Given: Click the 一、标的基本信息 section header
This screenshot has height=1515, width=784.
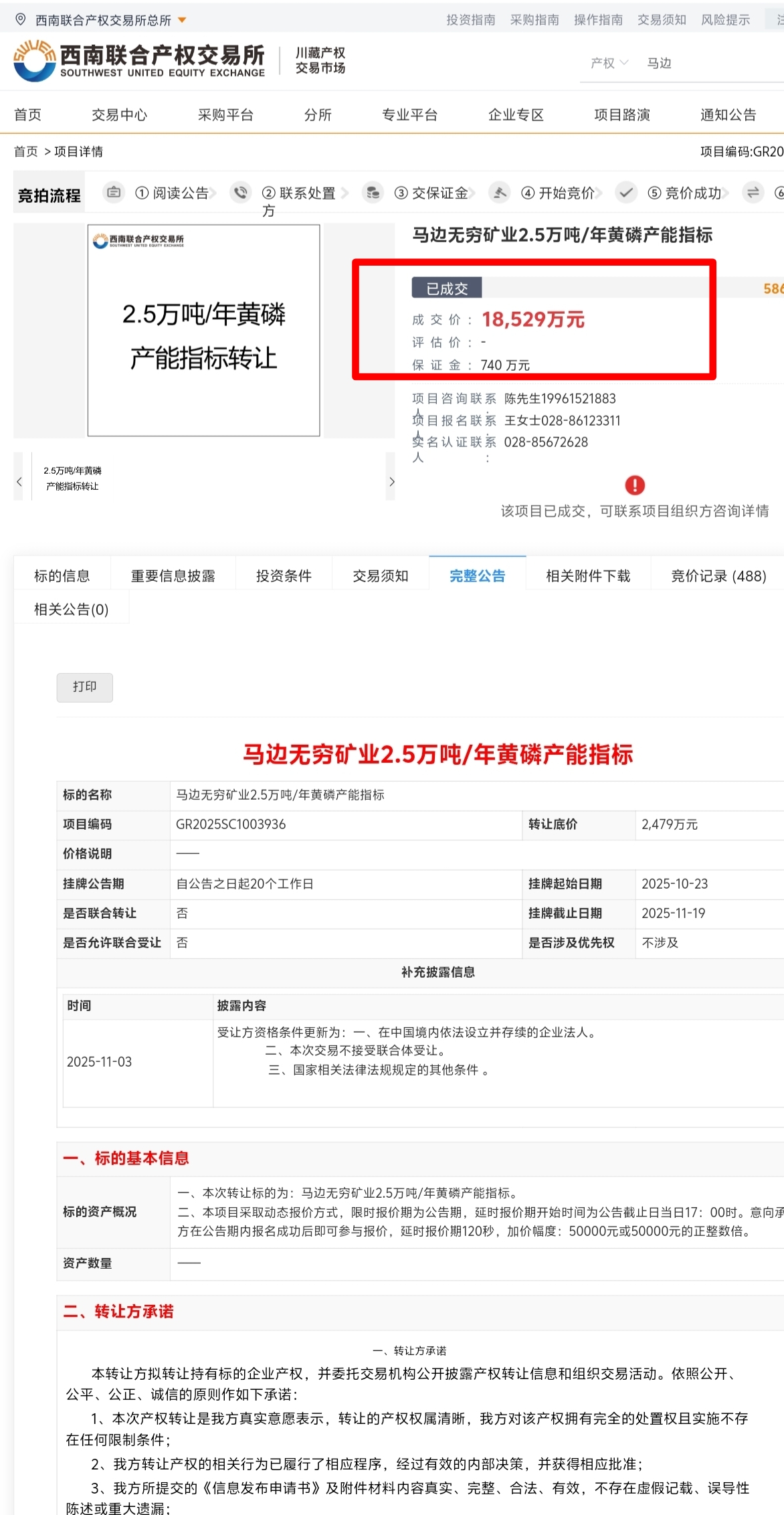Looking at the screenshot, I should coord(126,1158).
